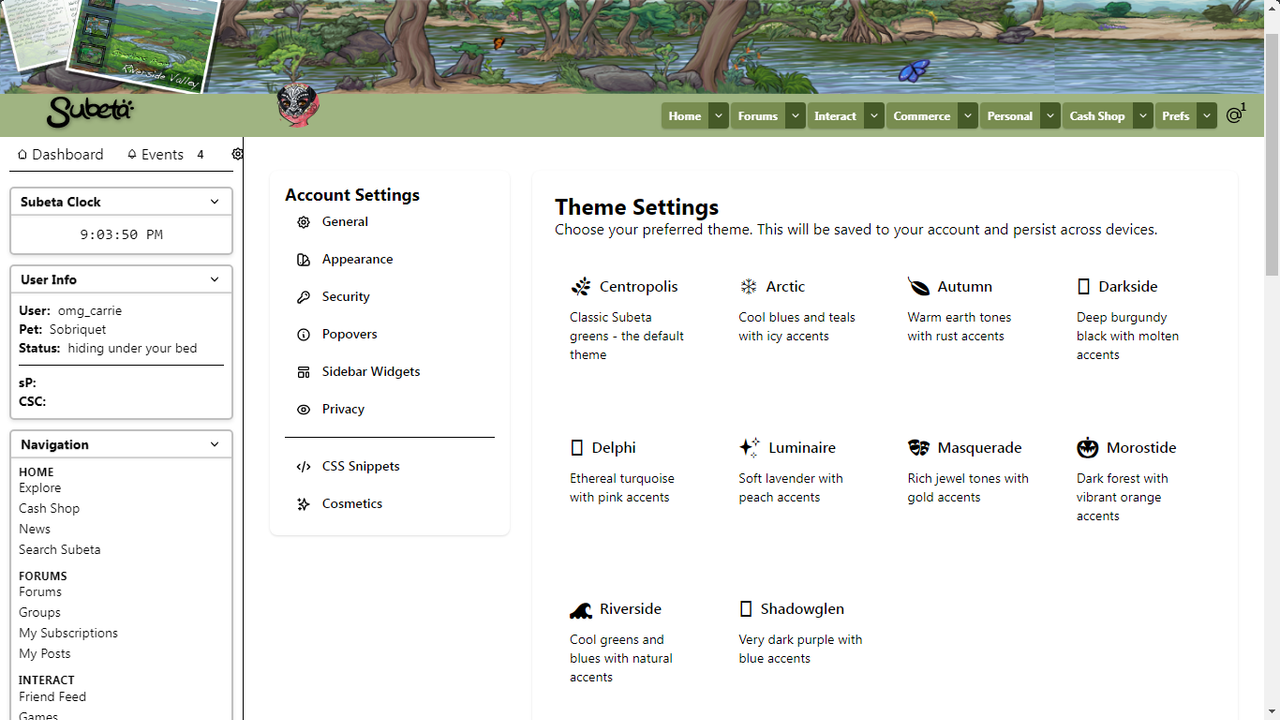Open the Forums menu dropdown arrow
The width and height of the screenshot is (1280, 720).
click(795, 116)
